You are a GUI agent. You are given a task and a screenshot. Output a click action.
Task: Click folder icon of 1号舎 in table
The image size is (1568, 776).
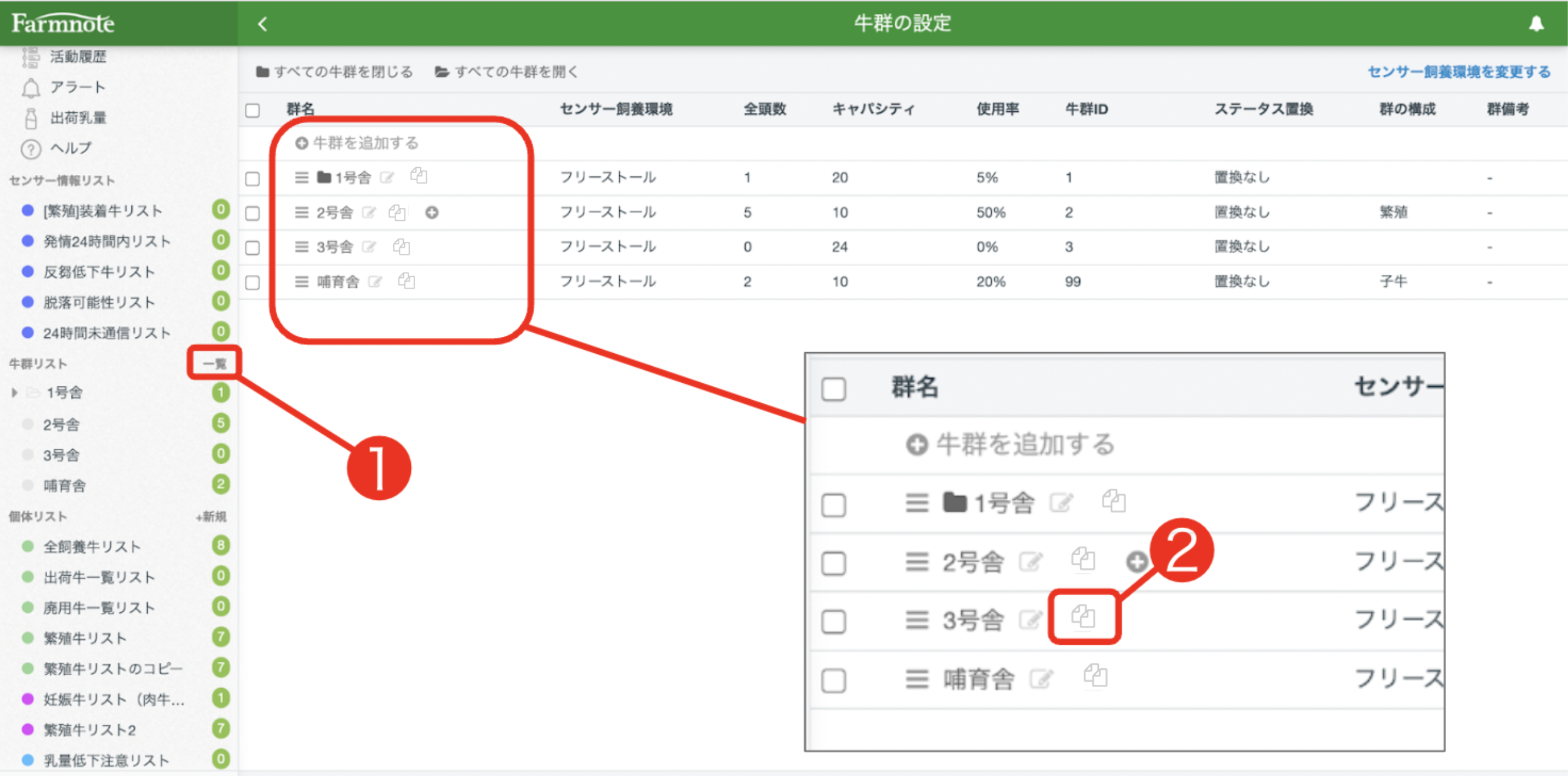pos(324,177)
